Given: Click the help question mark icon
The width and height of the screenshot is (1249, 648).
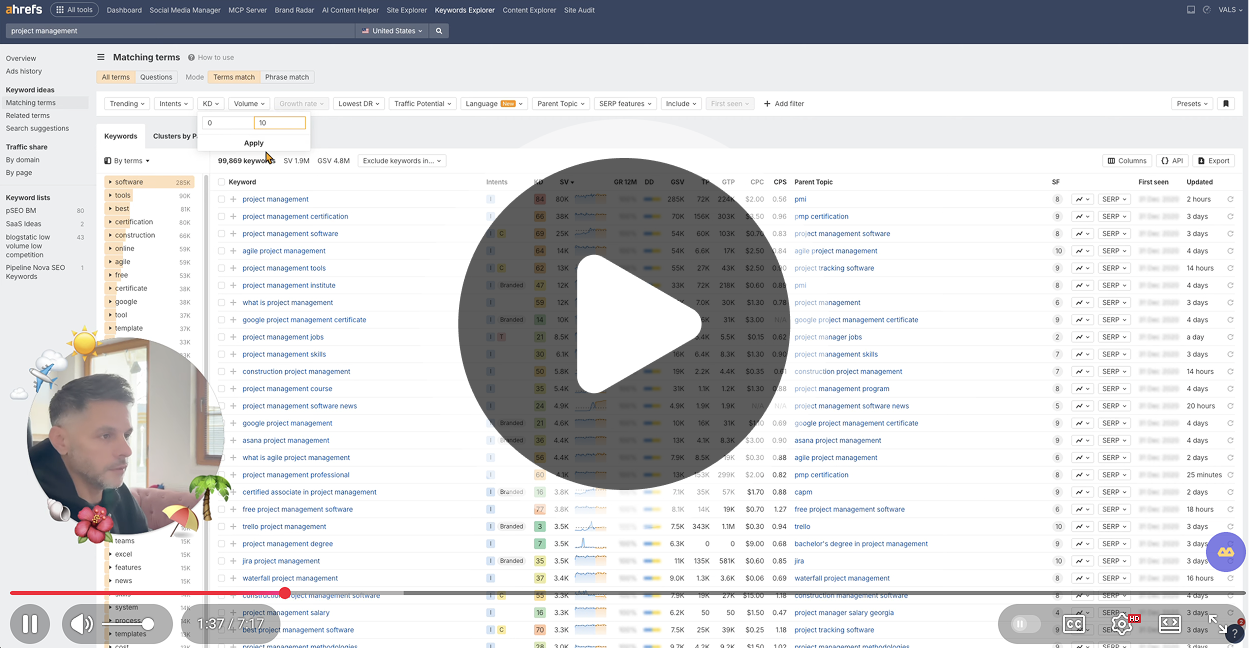Looking at the screenshot, I should (x=1234, y=634).
